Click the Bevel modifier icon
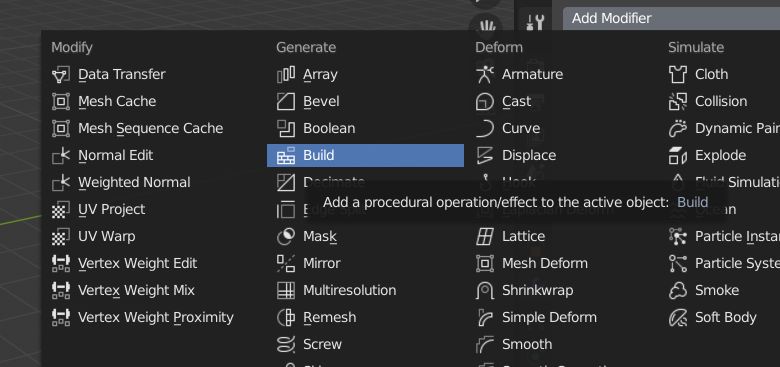780x367 pixels. click(x=286, y=101)
